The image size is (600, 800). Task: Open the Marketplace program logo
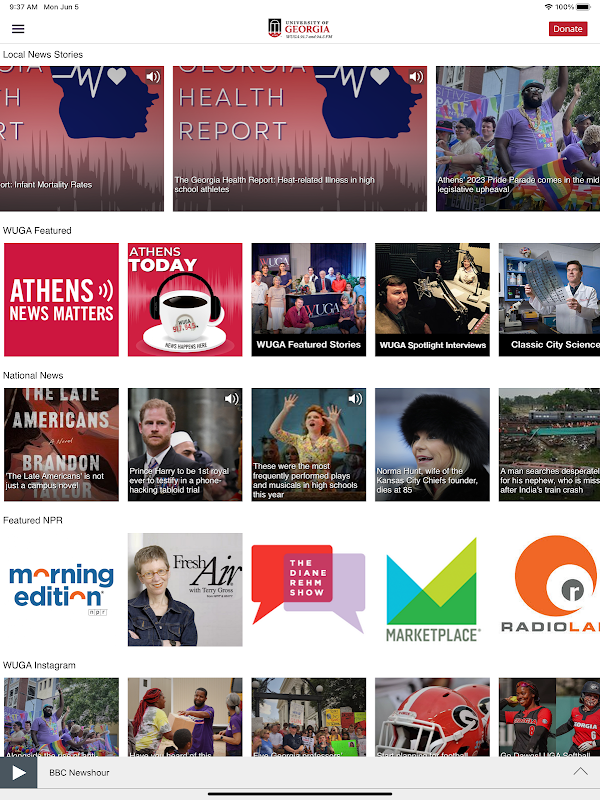click(432, 589)
